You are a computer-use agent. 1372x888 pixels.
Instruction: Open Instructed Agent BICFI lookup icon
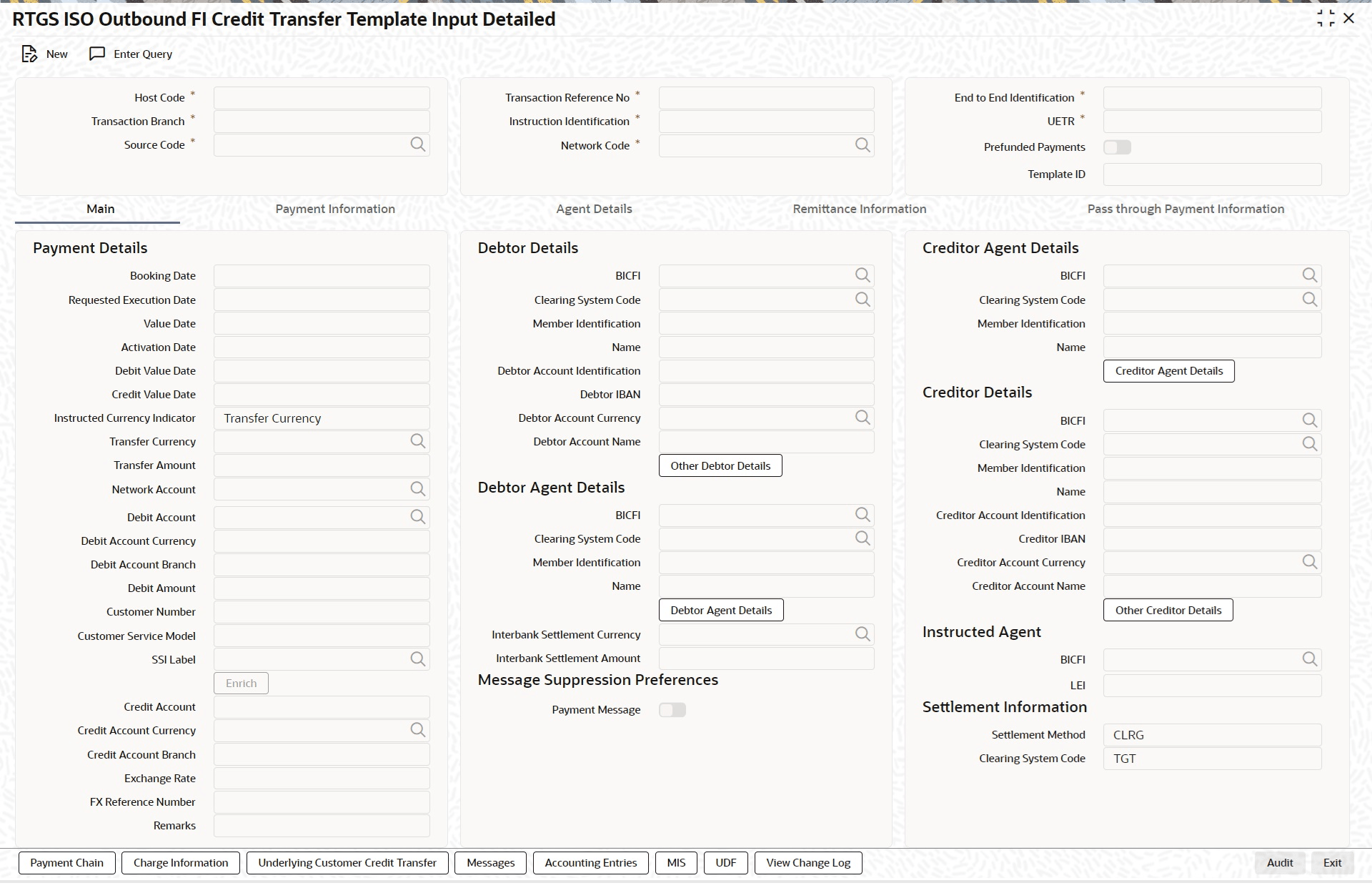tap(1309, 659)
